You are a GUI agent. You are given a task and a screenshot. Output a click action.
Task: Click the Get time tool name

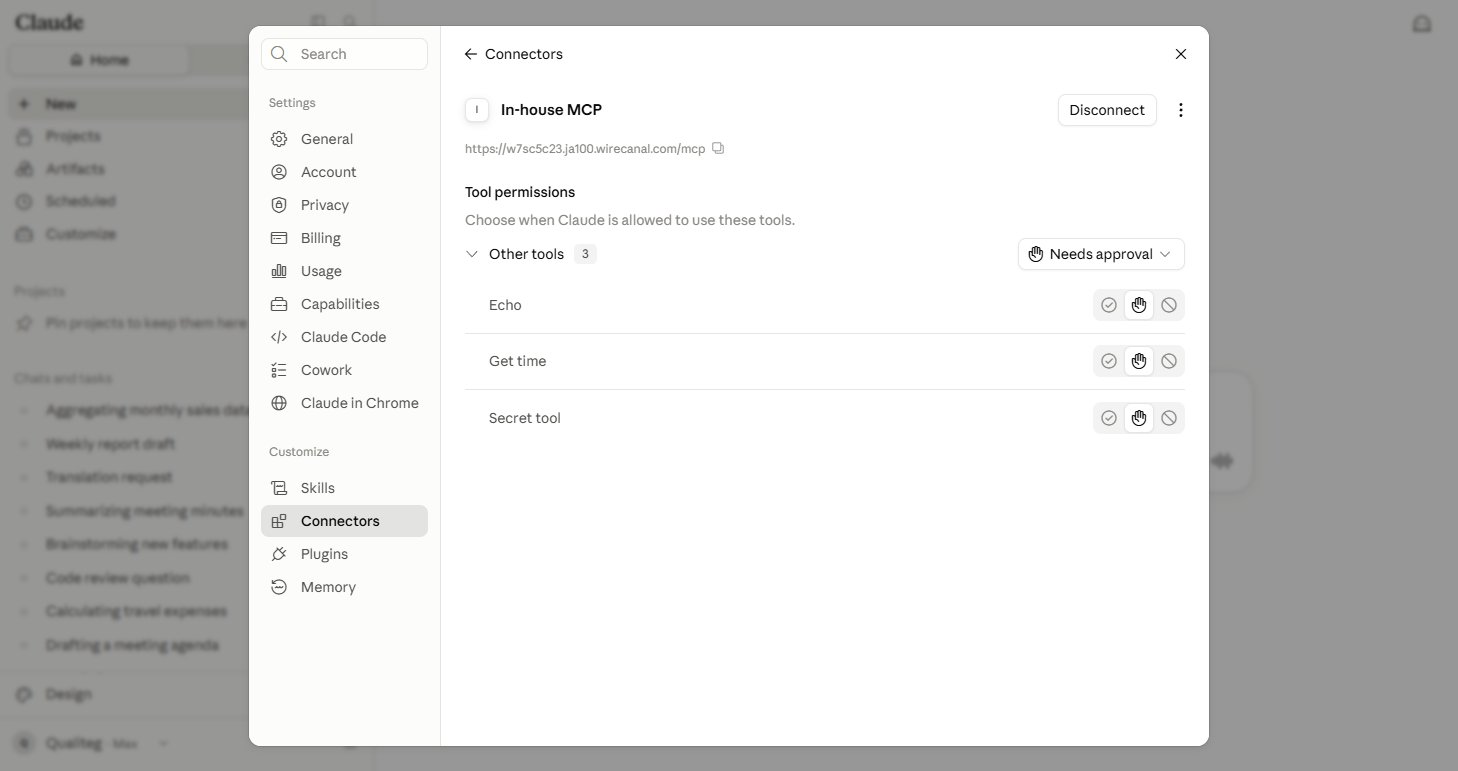(x=517, y=361)
